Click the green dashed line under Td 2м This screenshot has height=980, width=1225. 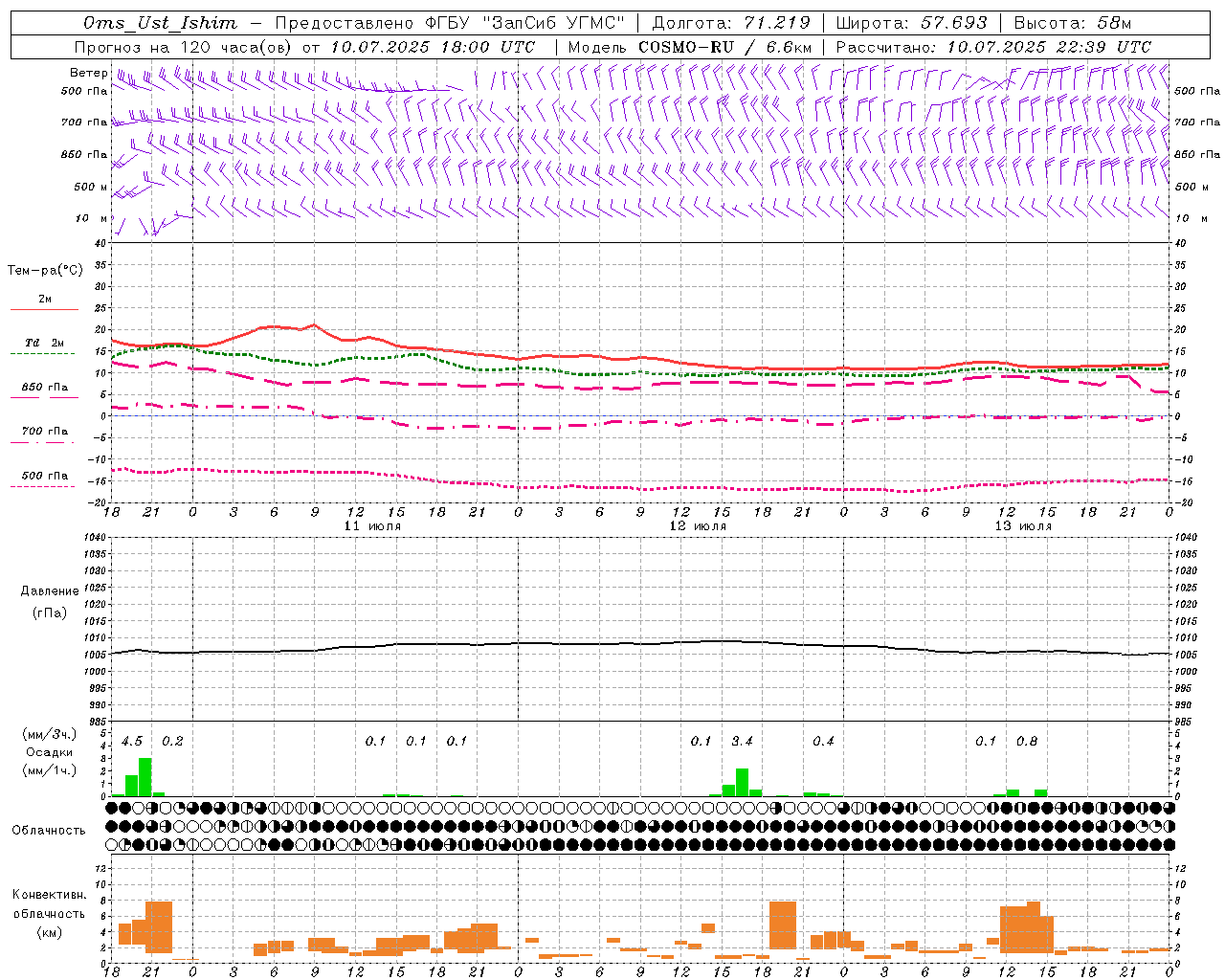point(42,353)
